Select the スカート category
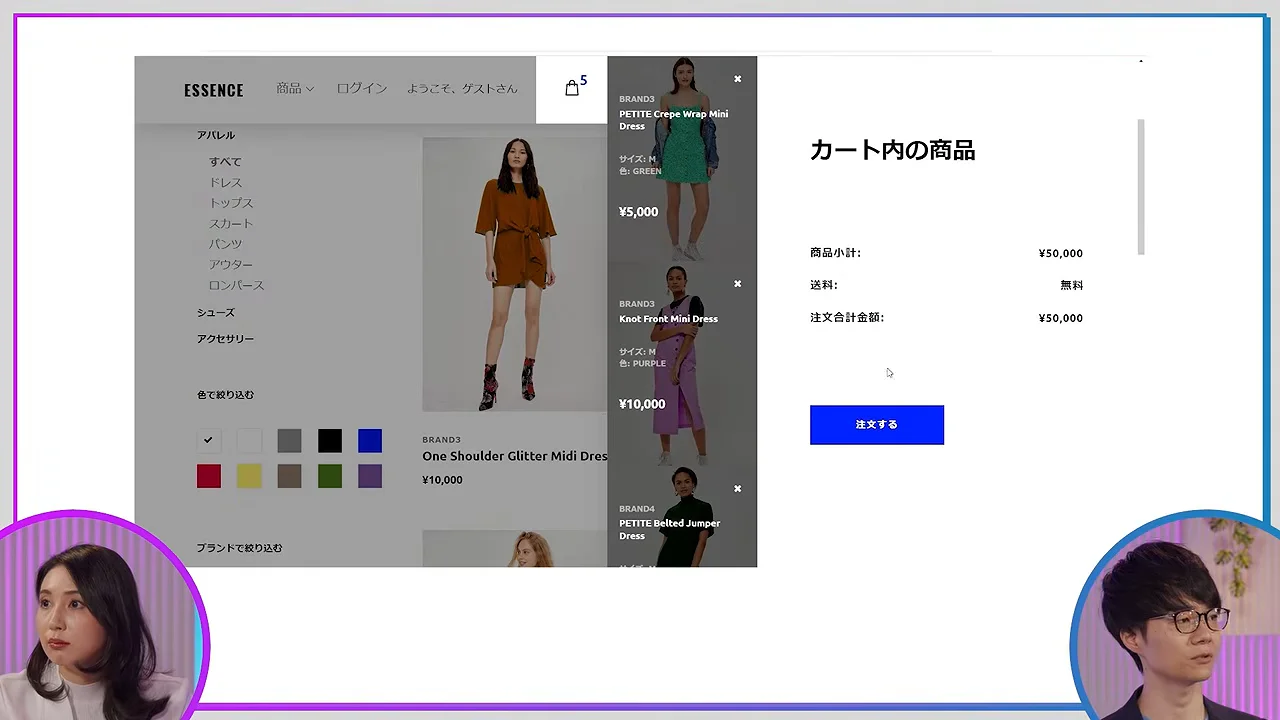Image resolution: width=1280 pixels, height=720 pixels. click(231, 224)
